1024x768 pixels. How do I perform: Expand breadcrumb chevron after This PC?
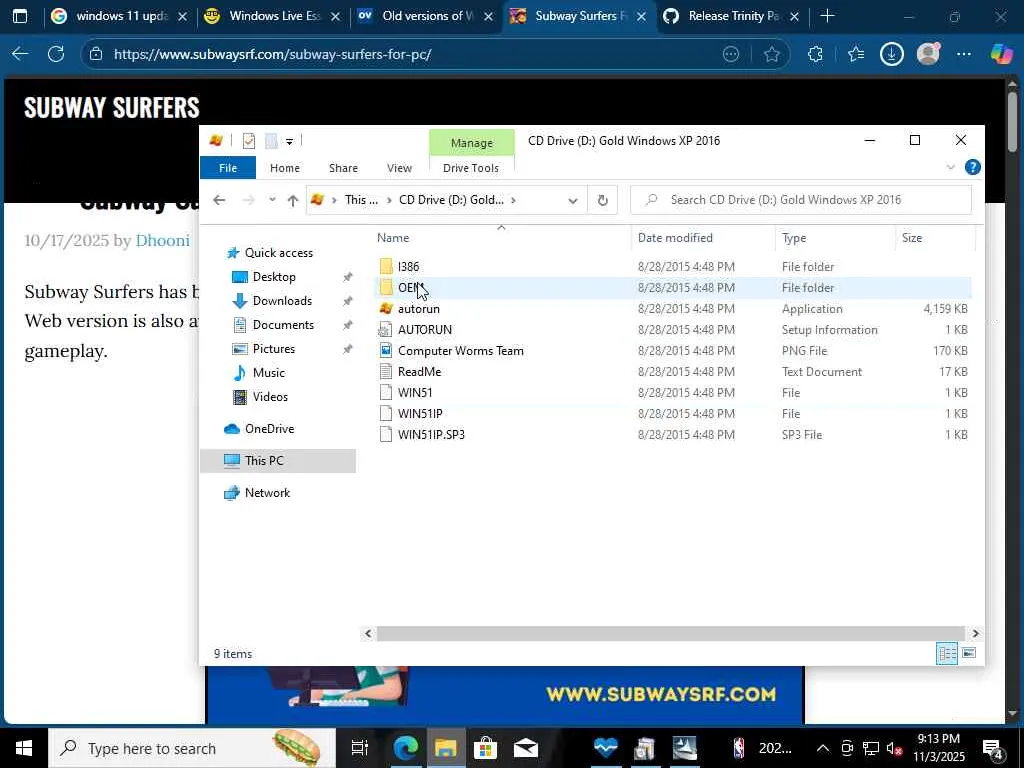pos(389,200)
